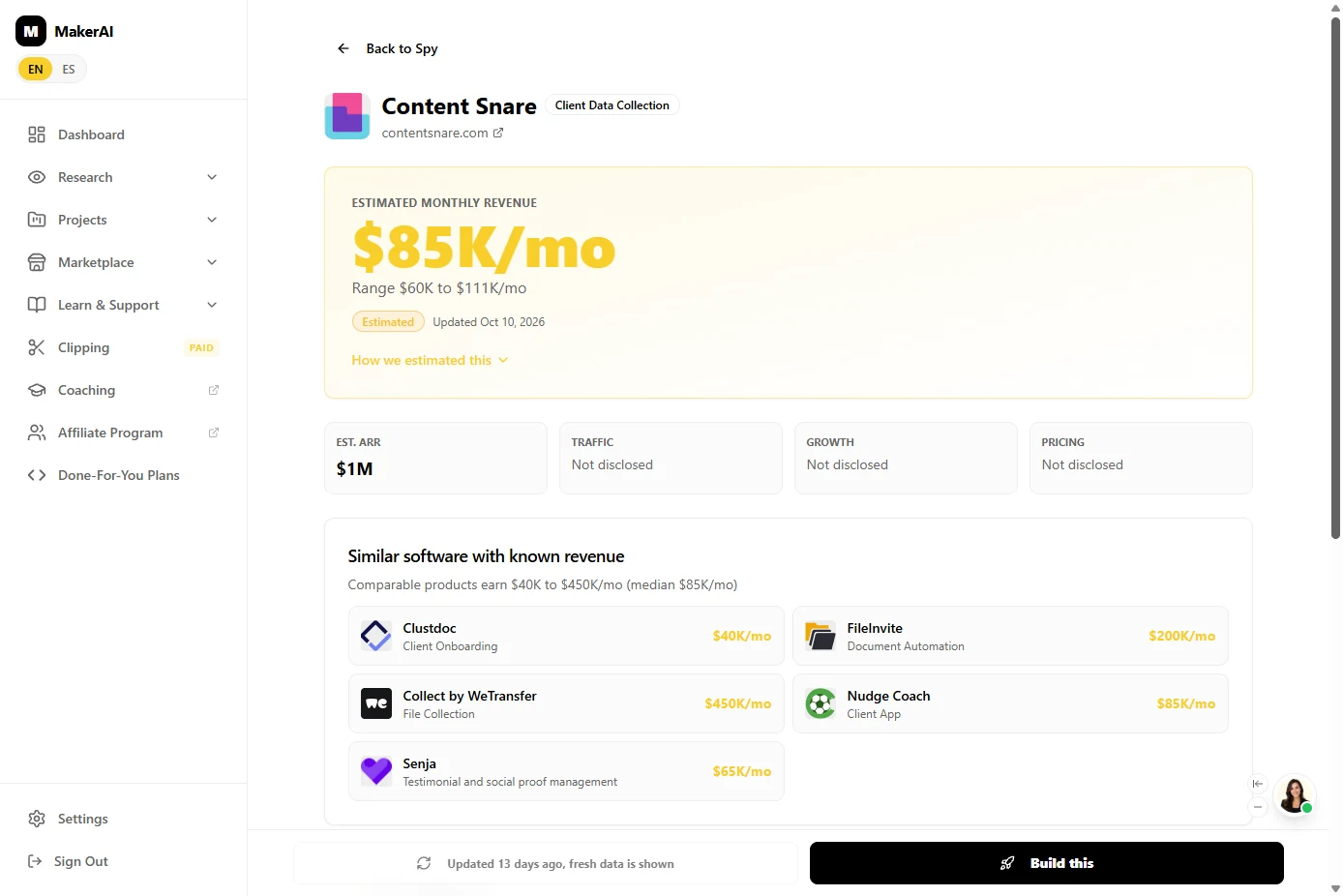
Task: Click the $450K/mo revenue value
Action: click(x=738, y=703)
